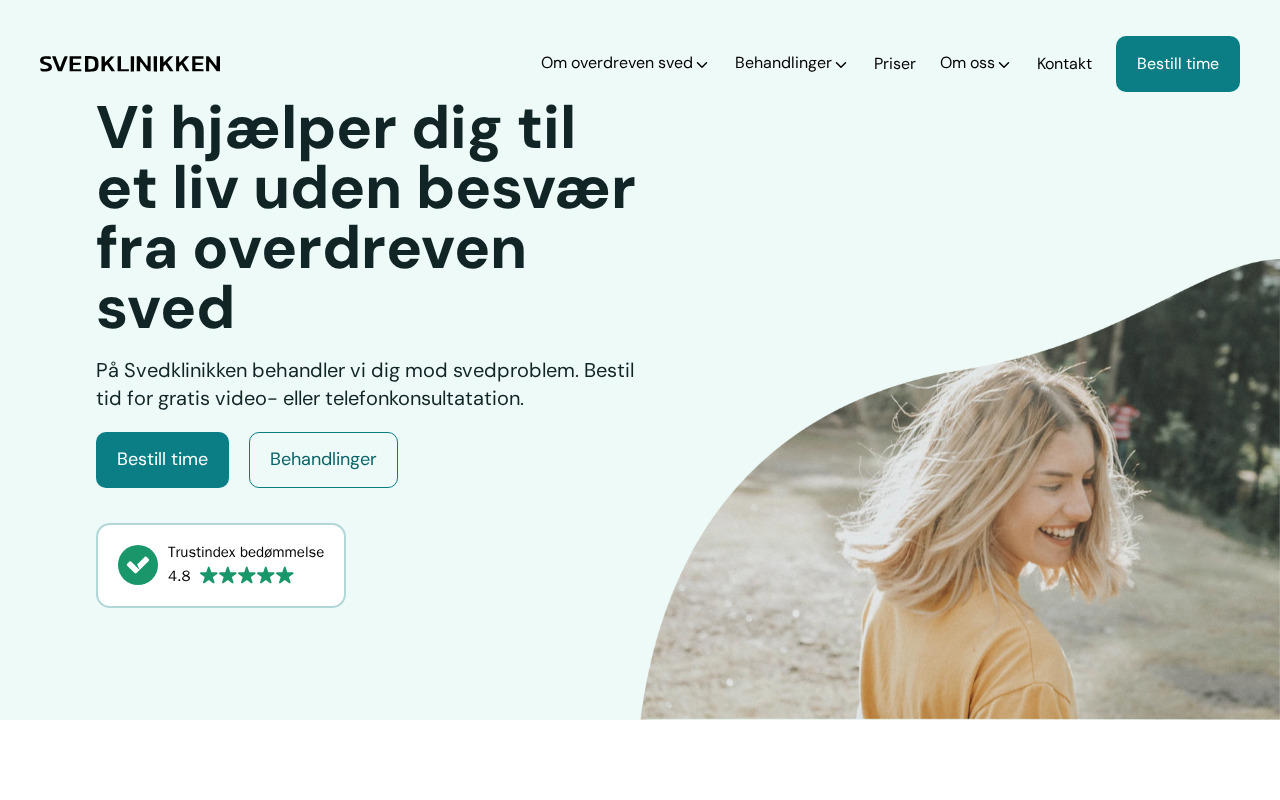This screenshot has height=800, width=1280.
Task: Click the green Trustindex checkmark badge icon
Action: click(138, 565)
